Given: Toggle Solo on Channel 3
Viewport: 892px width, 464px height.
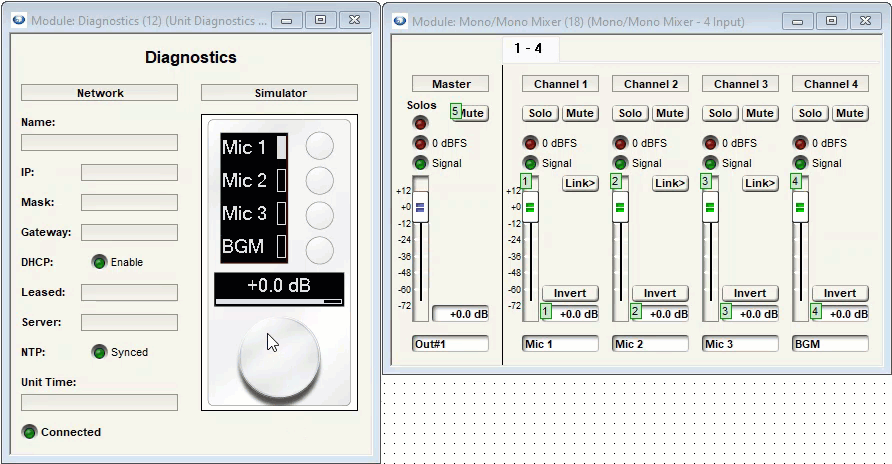Looking at the screenshot, I should pyautogui.click(x=720, y=113).
